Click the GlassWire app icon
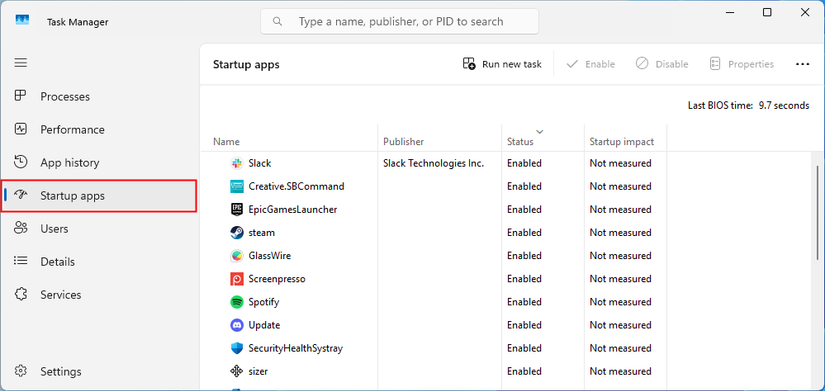 (x=237, y=256)
